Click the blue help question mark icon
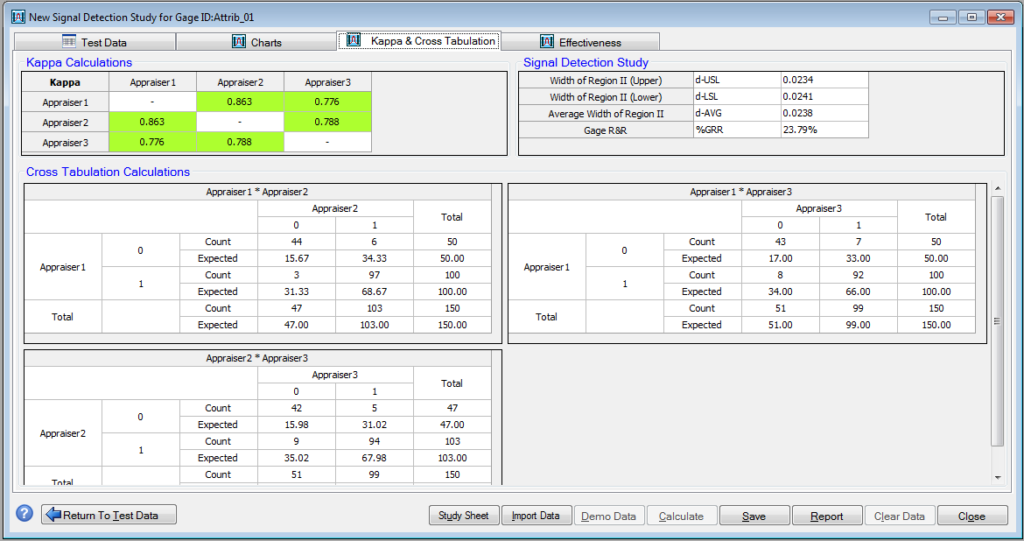This screenshot has width=1024, height=541. 25,514
